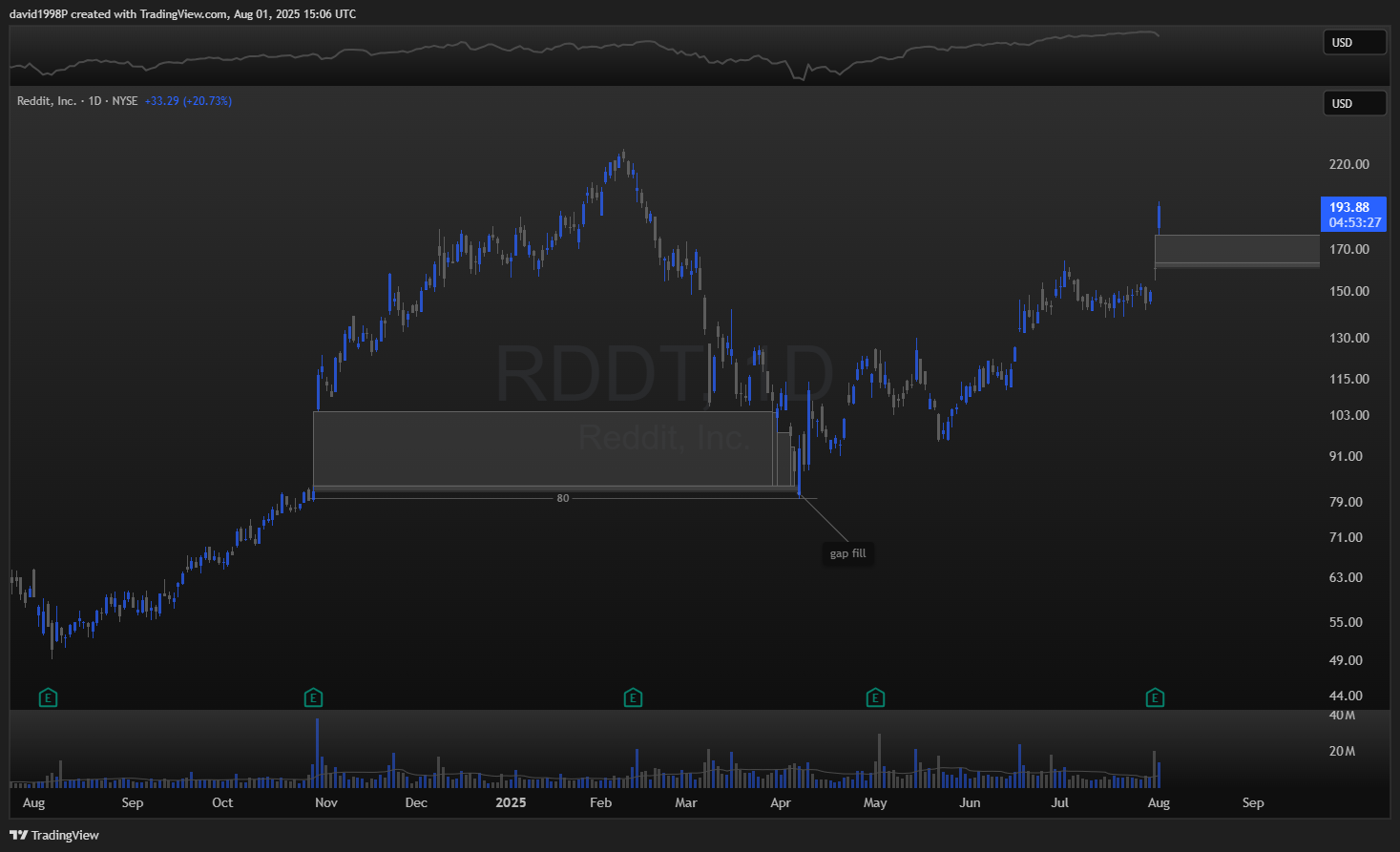Click the Dec label on the time axis

416,802
